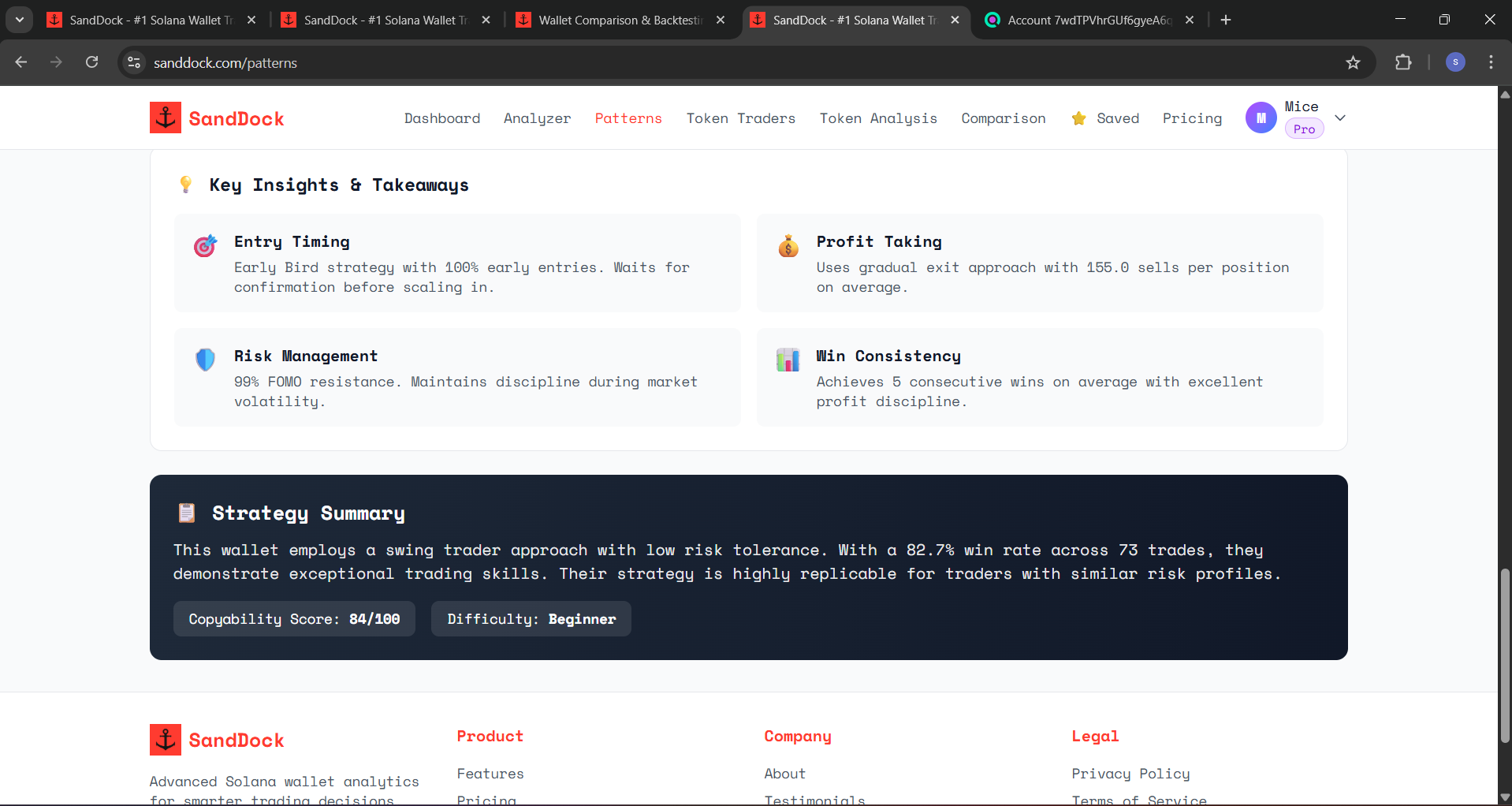The image size is (1512, 806).
Task: Click the Features footer link
Action: pos(490,774)
